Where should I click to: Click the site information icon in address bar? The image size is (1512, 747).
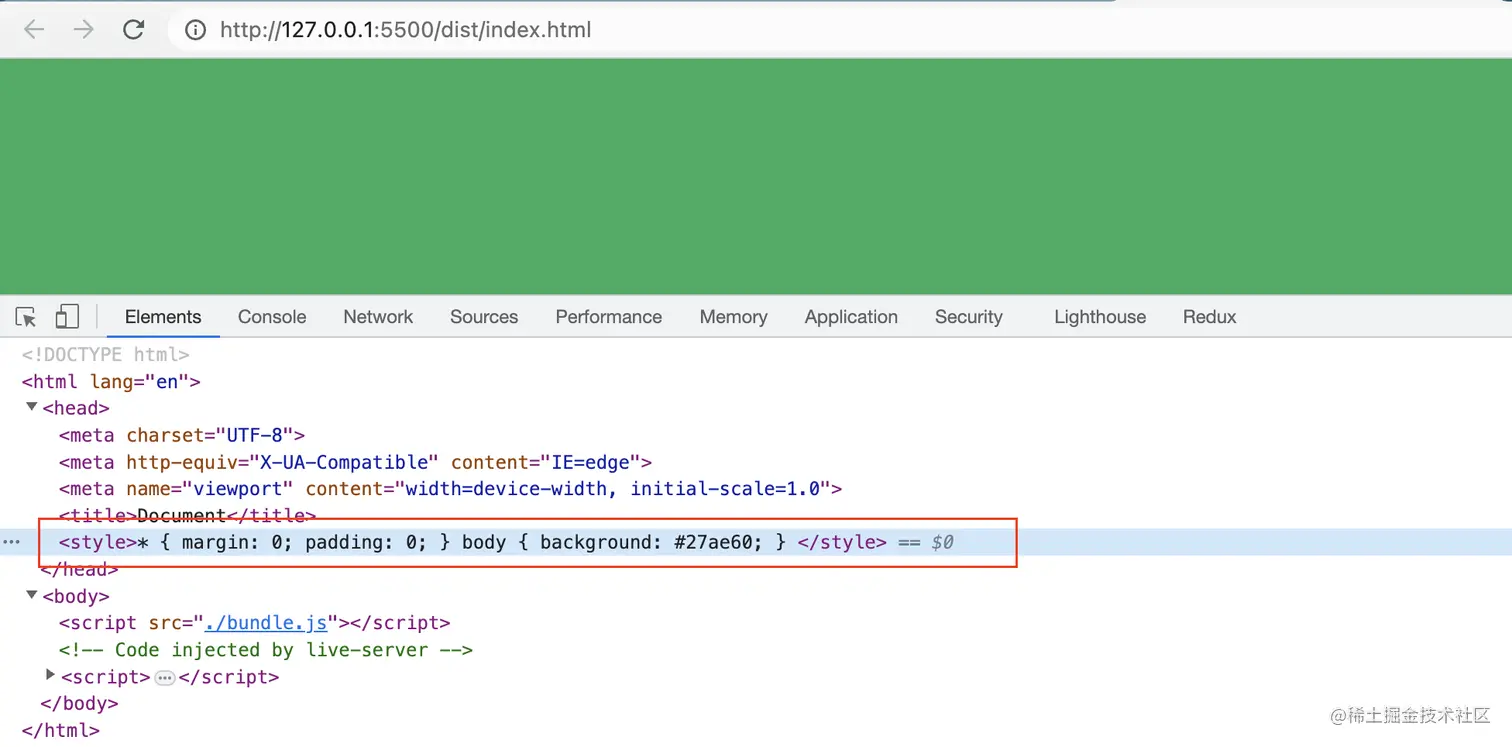(197, 30)
